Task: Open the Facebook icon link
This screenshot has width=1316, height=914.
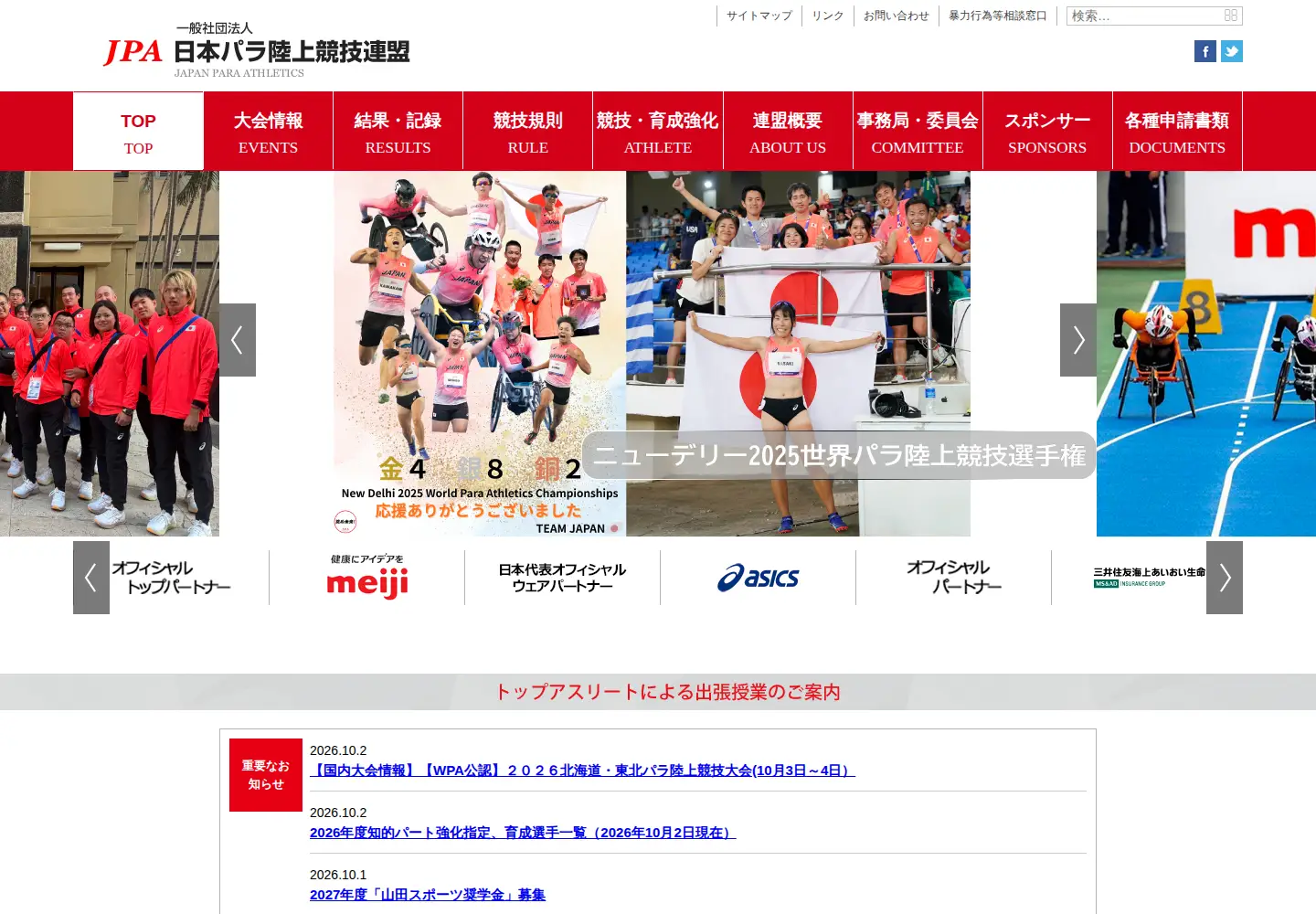Action: [1205, 51]
